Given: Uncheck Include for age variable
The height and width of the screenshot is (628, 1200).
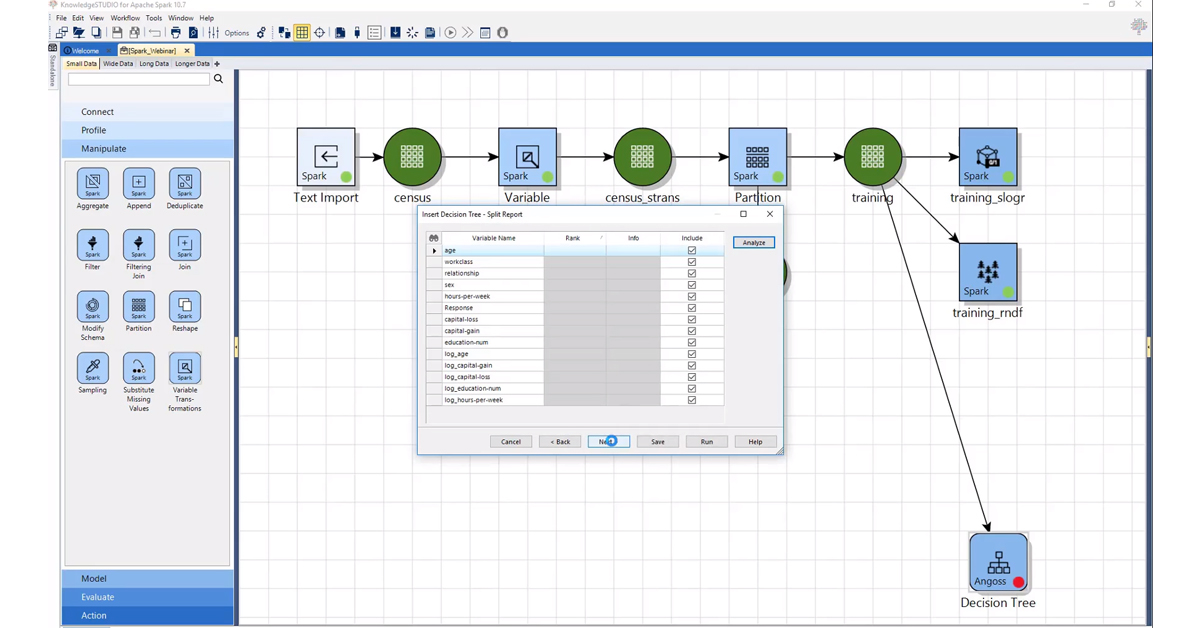Looking at the screenshot, I should click(x=692, y=250).
